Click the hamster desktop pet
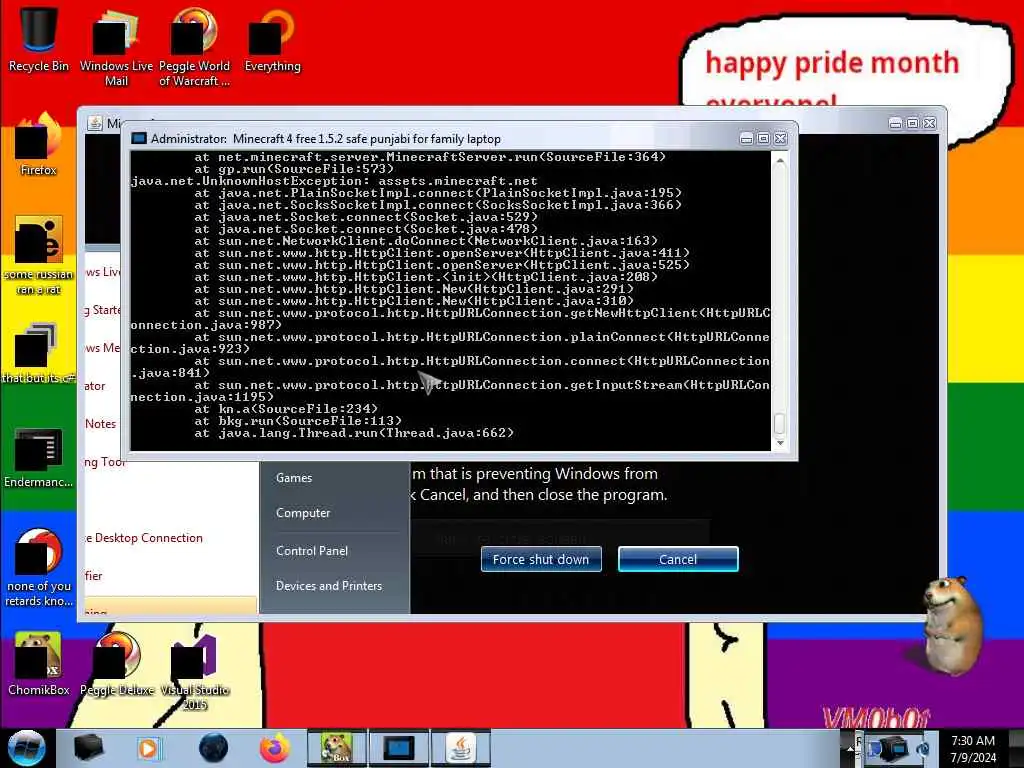 coord(953,626)
